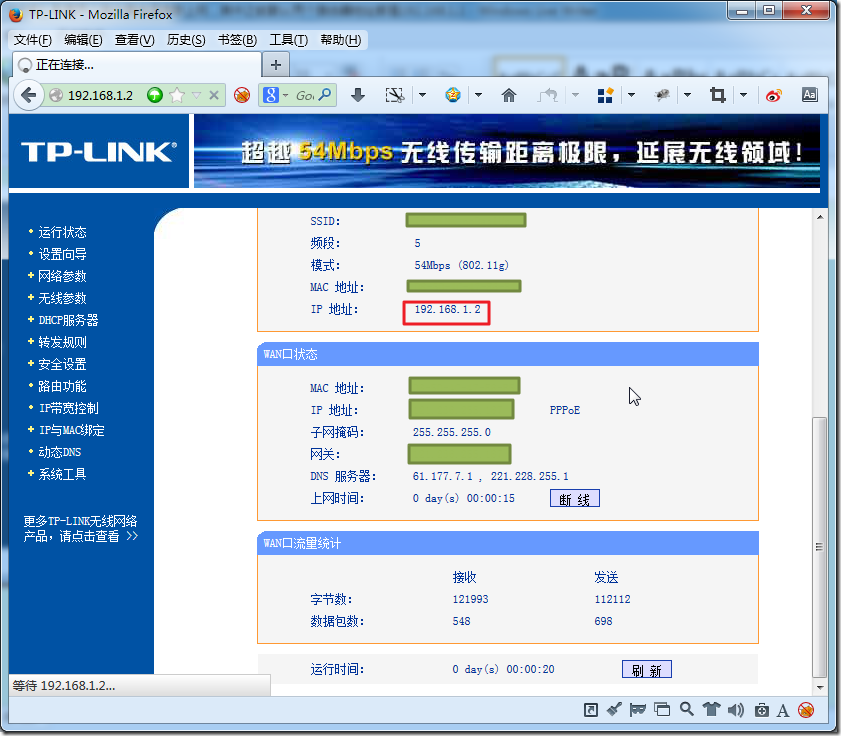841x736 pixels.
Task: Click the gold star badge toolbar icon
Action: click(x=453, y=95)
